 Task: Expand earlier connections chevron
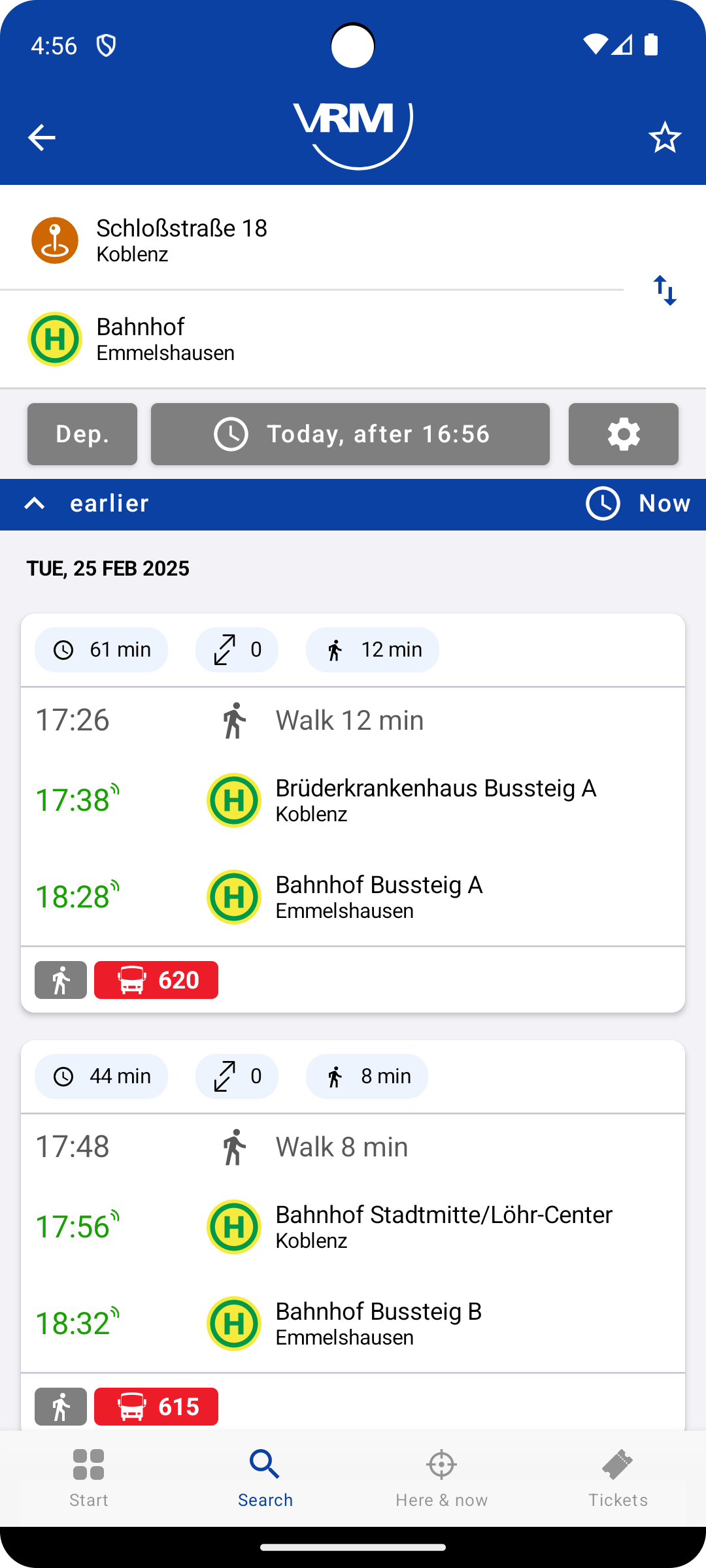point(35,503)
